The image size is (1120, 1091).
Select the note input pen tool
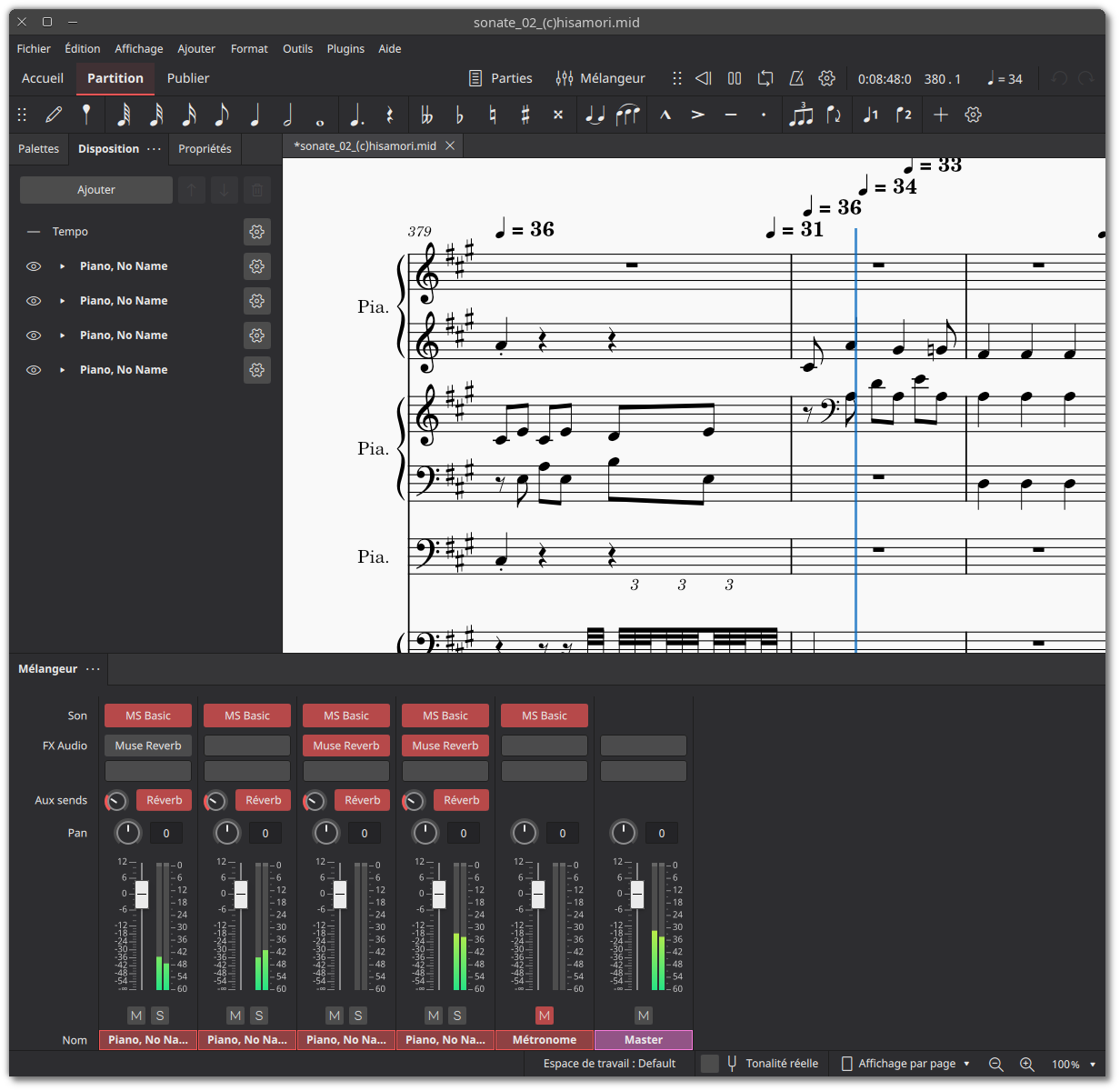click(54, 115)
